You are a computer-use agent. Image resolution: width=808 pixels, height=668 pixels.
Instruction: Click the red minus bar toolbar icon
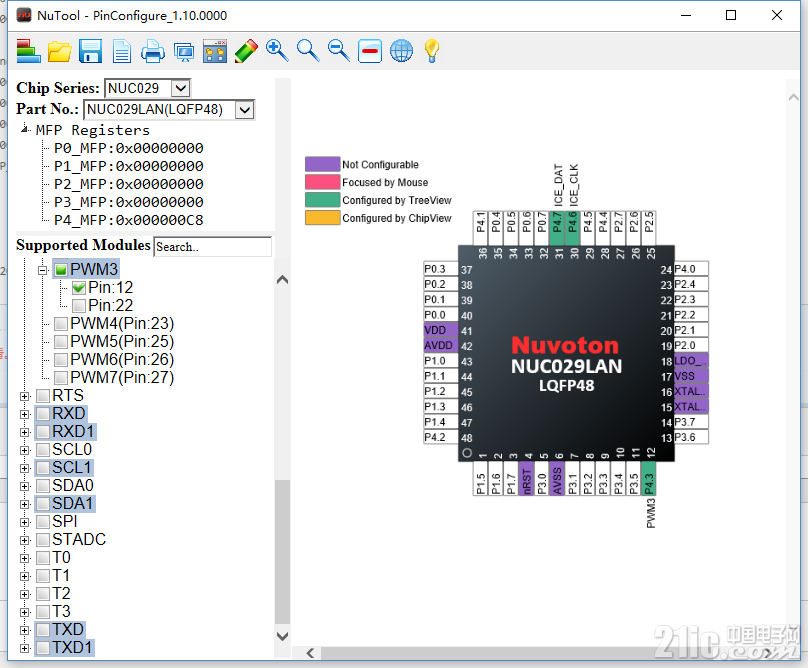pyautogui.click(x=370, y=51)
